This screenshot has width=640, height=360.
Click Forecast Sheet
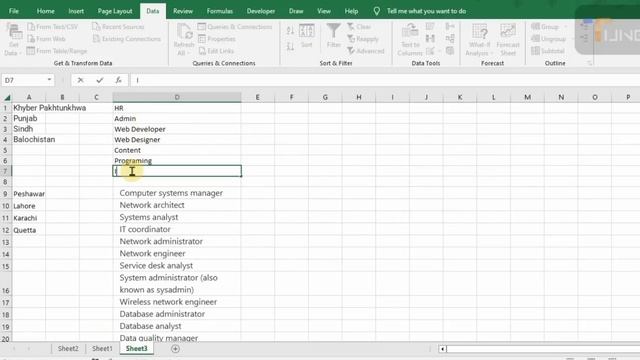(508, 40)
